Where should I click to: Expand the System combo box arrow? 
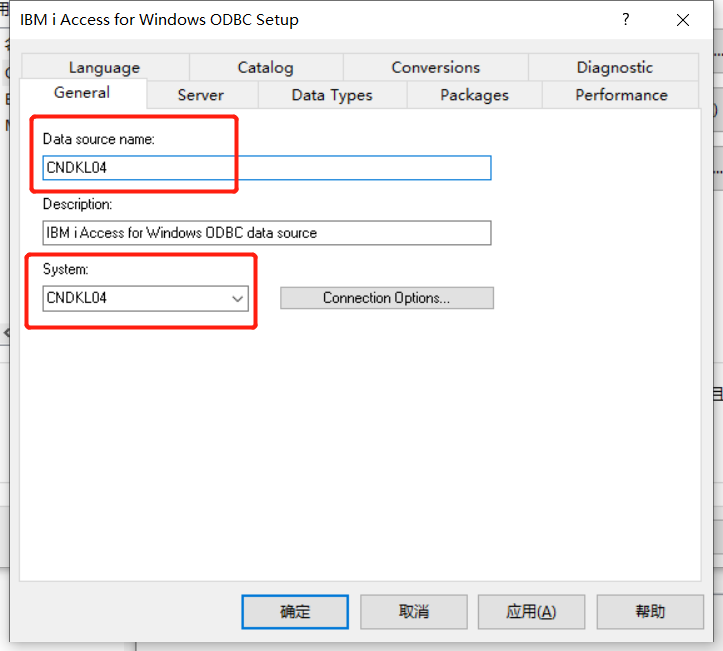click(237, 298)
